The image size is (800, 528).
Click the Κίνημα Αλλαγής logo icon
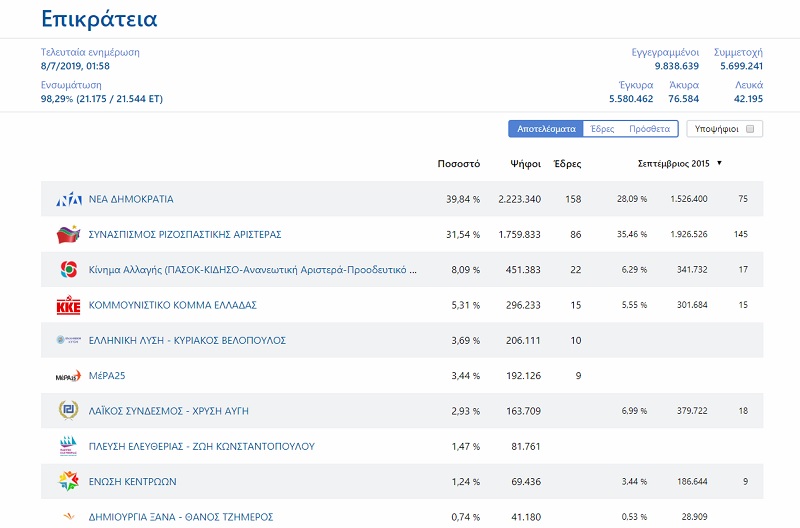click(x=68, y=270)
